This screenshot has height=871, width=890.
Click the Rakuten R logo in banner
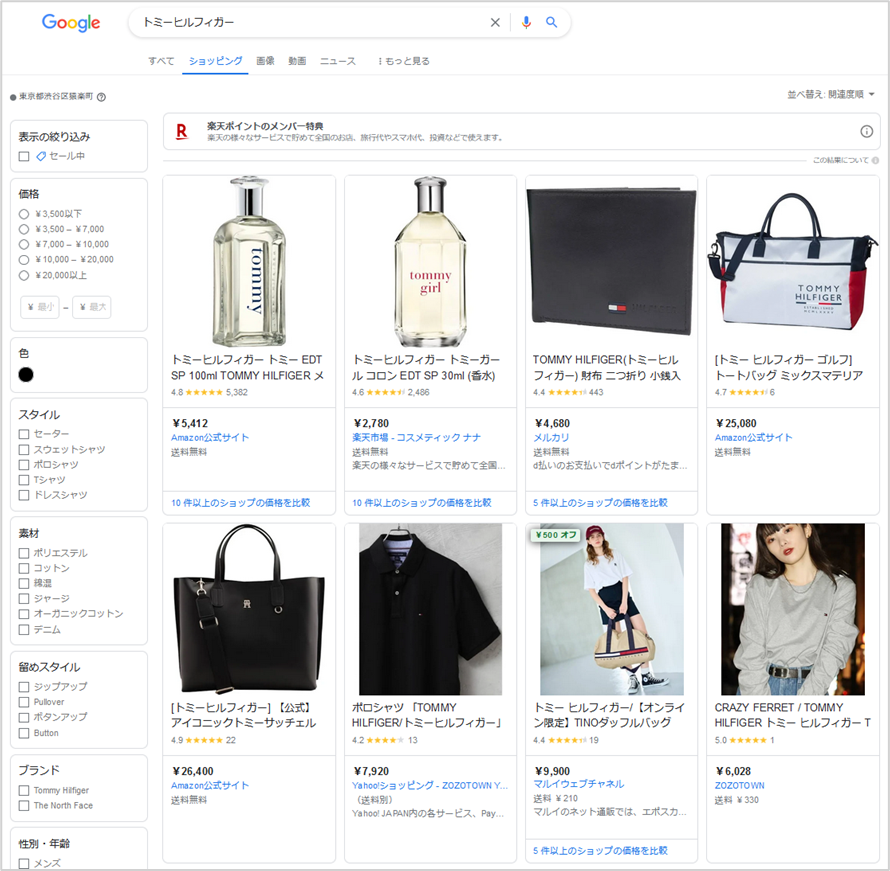(x=182, y=132)
